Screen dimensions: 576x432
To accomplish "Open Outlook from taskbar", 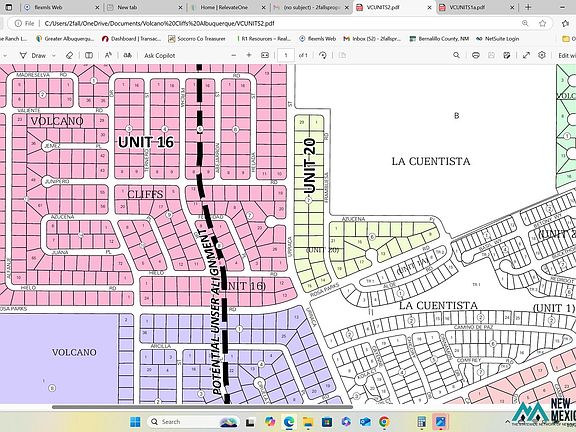I will [x=365, y=422].
